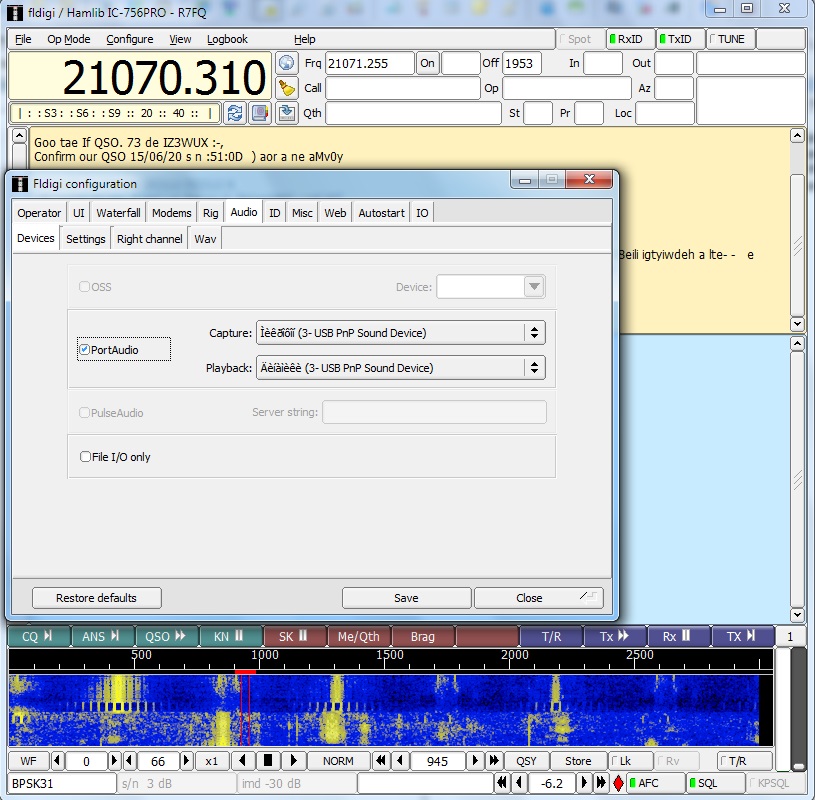Switch to the Waterfall configuration tab
815x800 pixels.
[x=118, y=213]
